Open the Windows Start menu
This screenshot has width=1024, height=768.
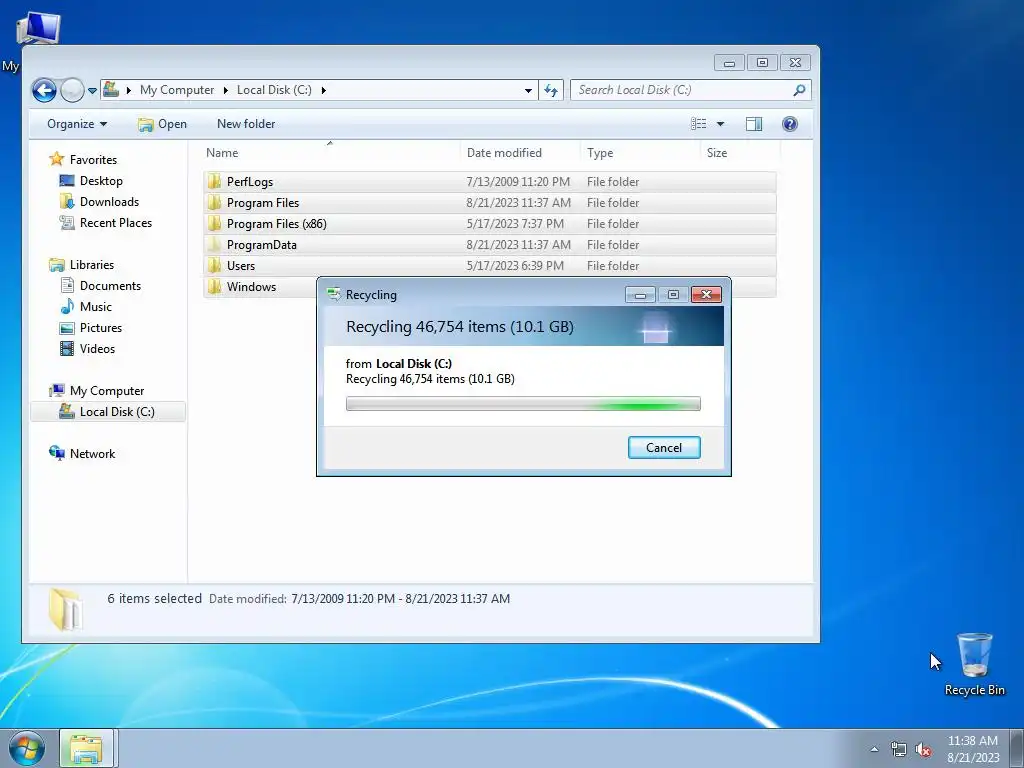[x=27, y=749]
